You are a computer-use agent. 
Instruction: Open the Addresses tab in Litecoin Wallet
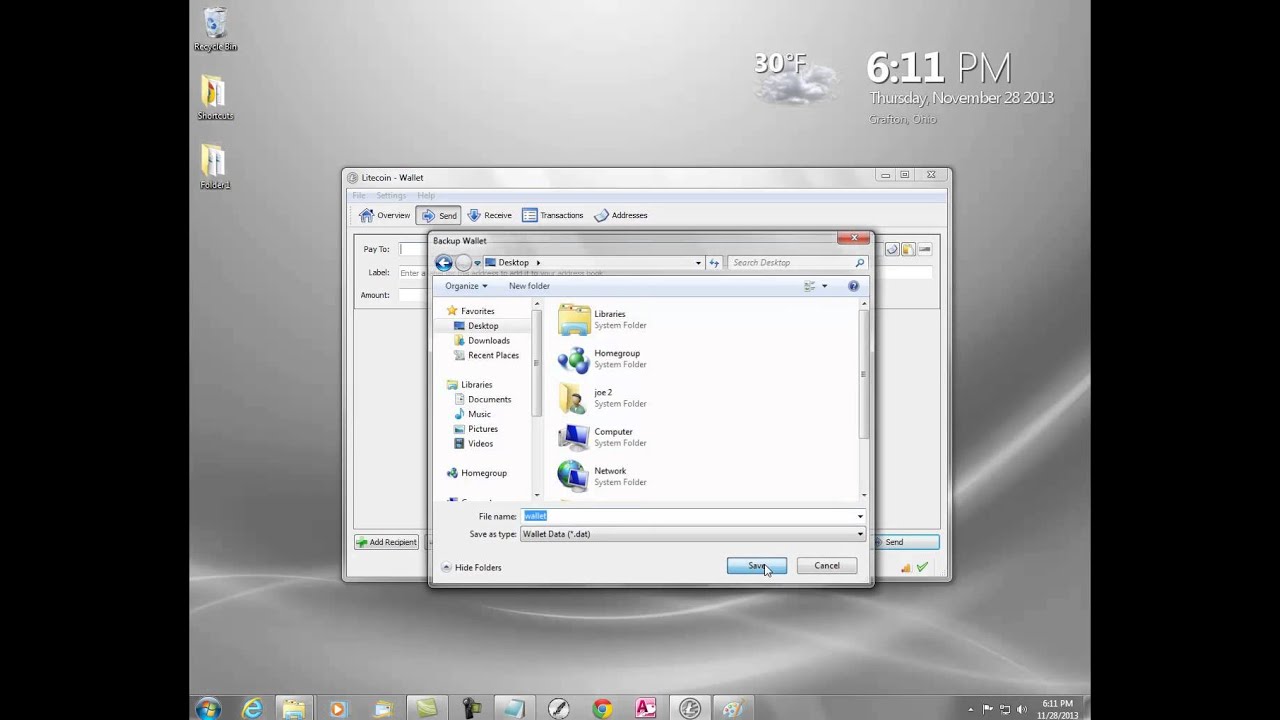621,215
